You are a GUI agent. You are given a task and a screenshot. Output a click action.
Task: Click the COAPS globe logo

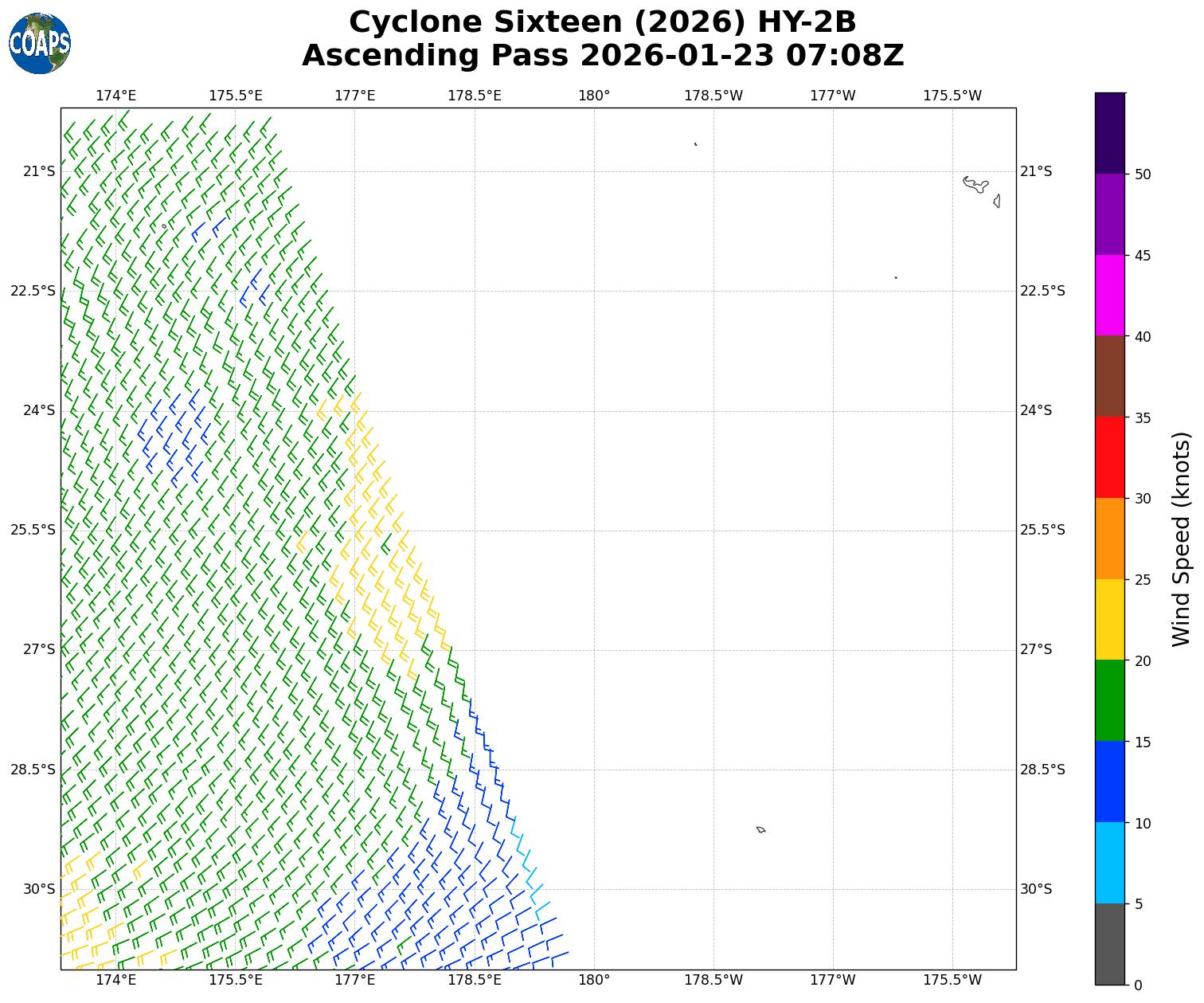point(40,44)
